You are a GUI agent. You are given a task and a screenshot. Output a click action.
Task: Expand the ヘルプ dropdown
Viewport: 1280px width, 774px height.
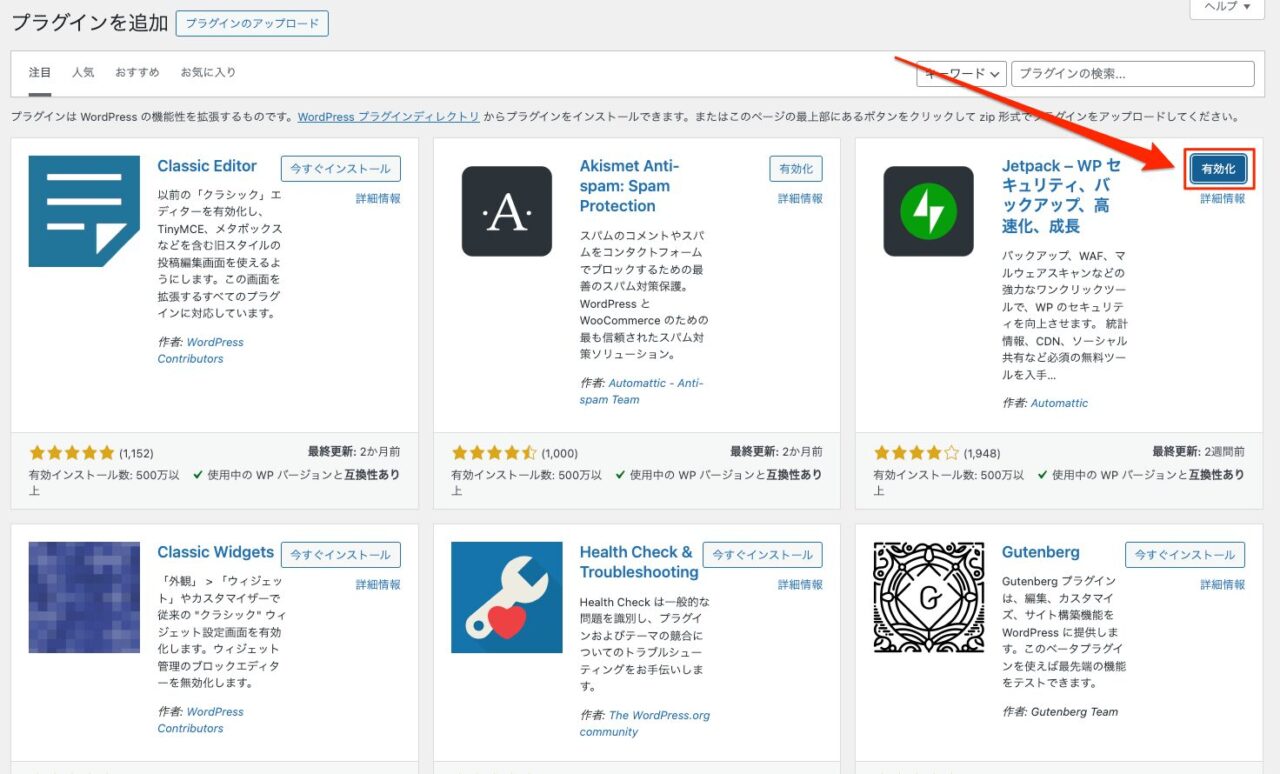[1226, 7]
